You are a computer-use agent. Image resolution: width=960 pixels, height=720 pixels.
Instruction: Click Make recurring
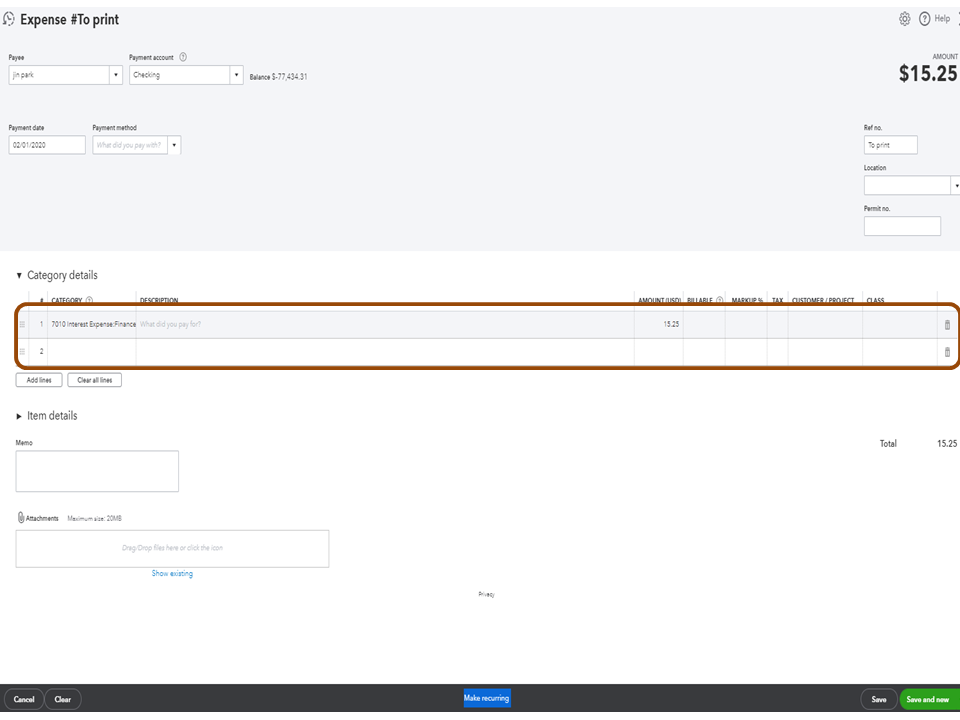point(487,698)
